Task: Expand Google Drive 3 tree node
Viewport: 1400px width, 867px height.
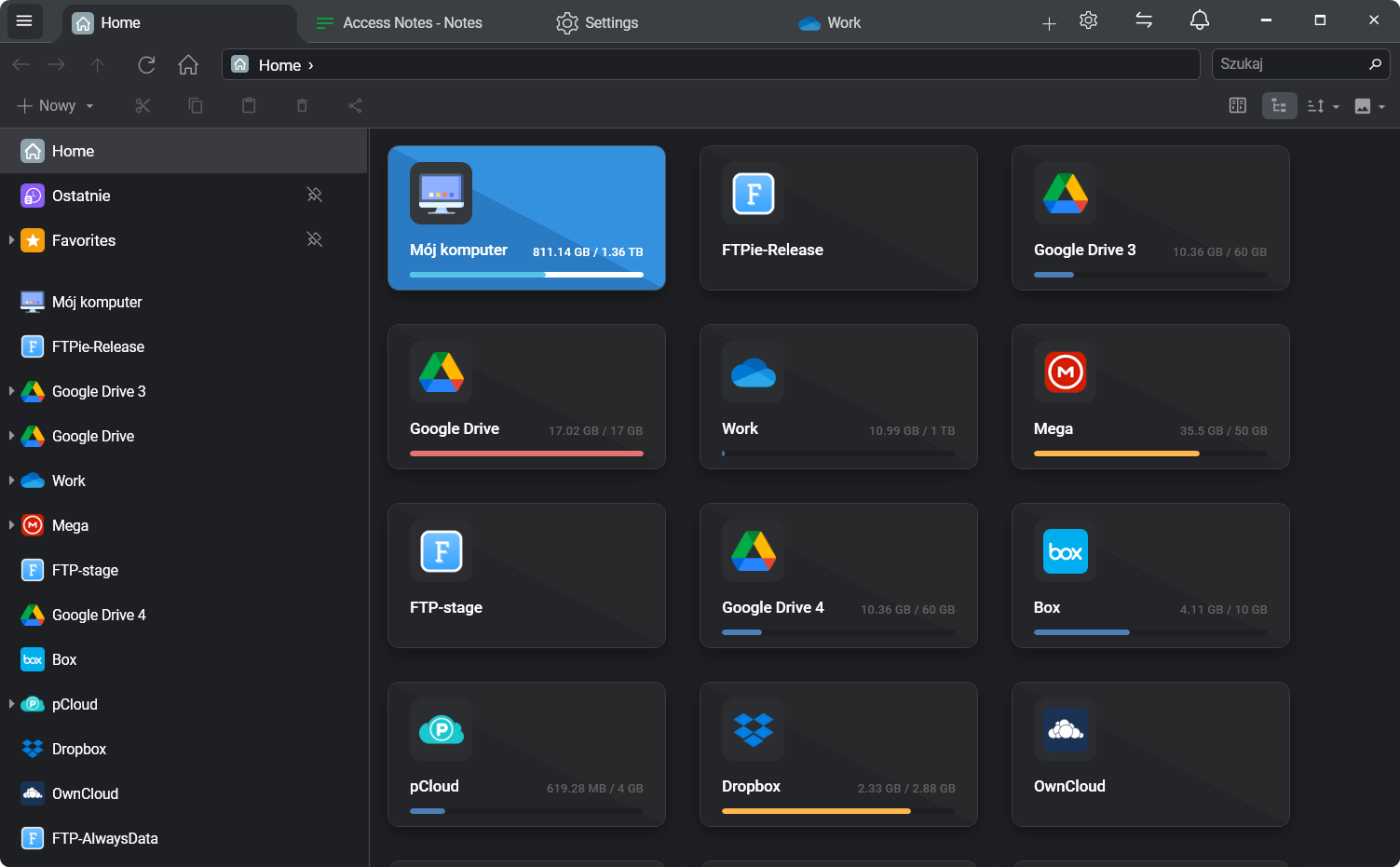Action: (11, 391)
